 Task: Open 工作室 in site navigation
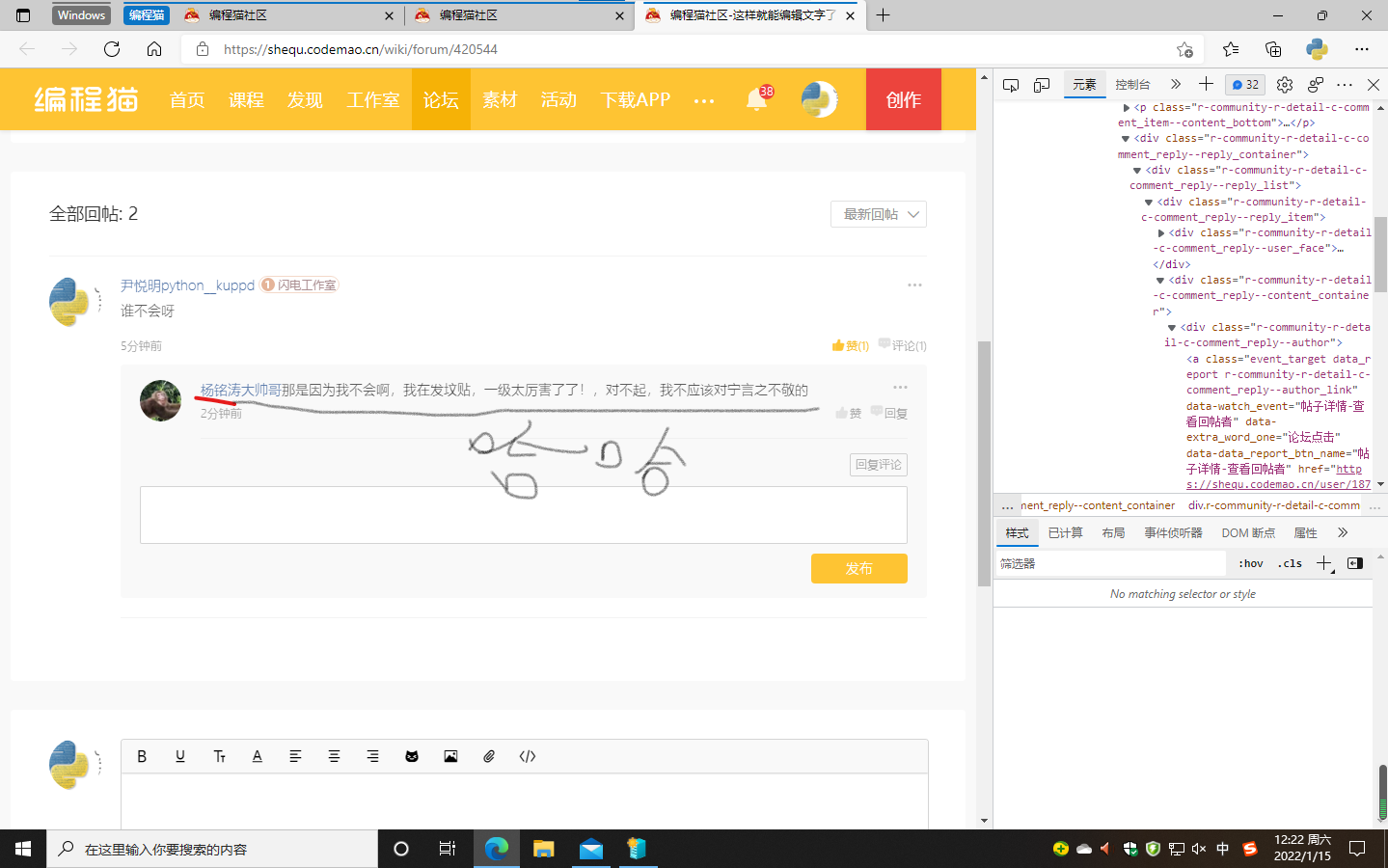372,99
